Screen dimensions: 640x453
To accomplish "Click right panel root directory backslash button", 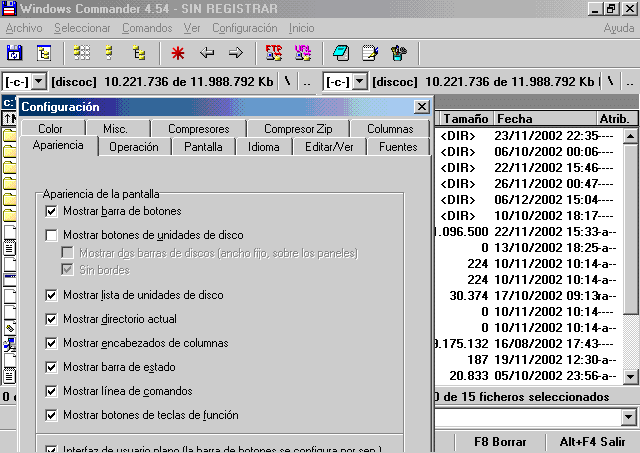I will click(610, 81).
